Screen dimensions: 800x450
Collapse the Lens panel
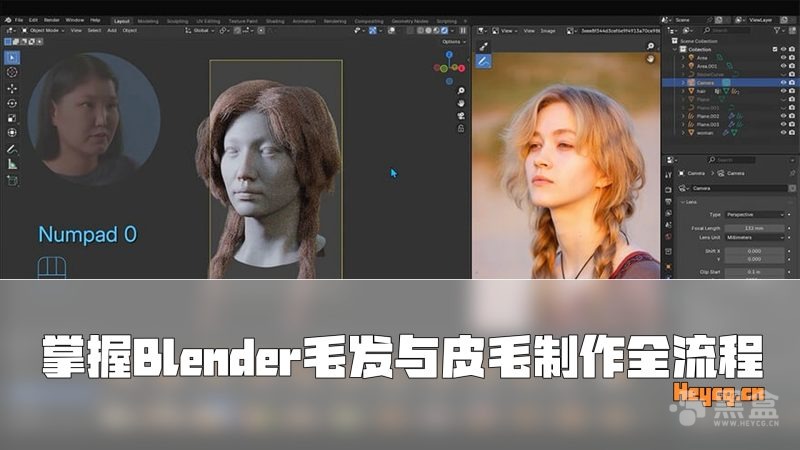pyautogui.click(x=683, y=202)
